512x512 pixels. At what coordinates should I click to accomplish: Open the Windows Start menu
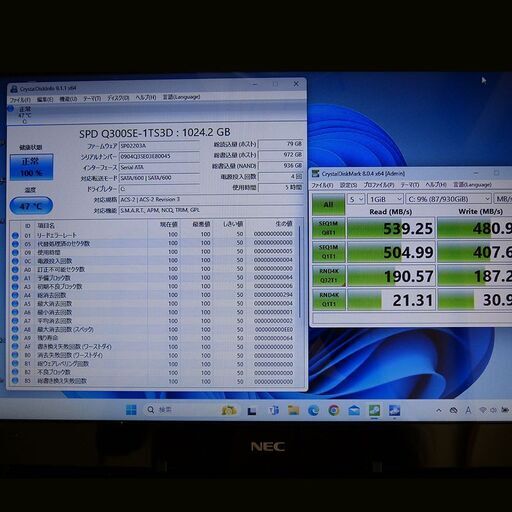pyautogui.click(x=131, y=410)
